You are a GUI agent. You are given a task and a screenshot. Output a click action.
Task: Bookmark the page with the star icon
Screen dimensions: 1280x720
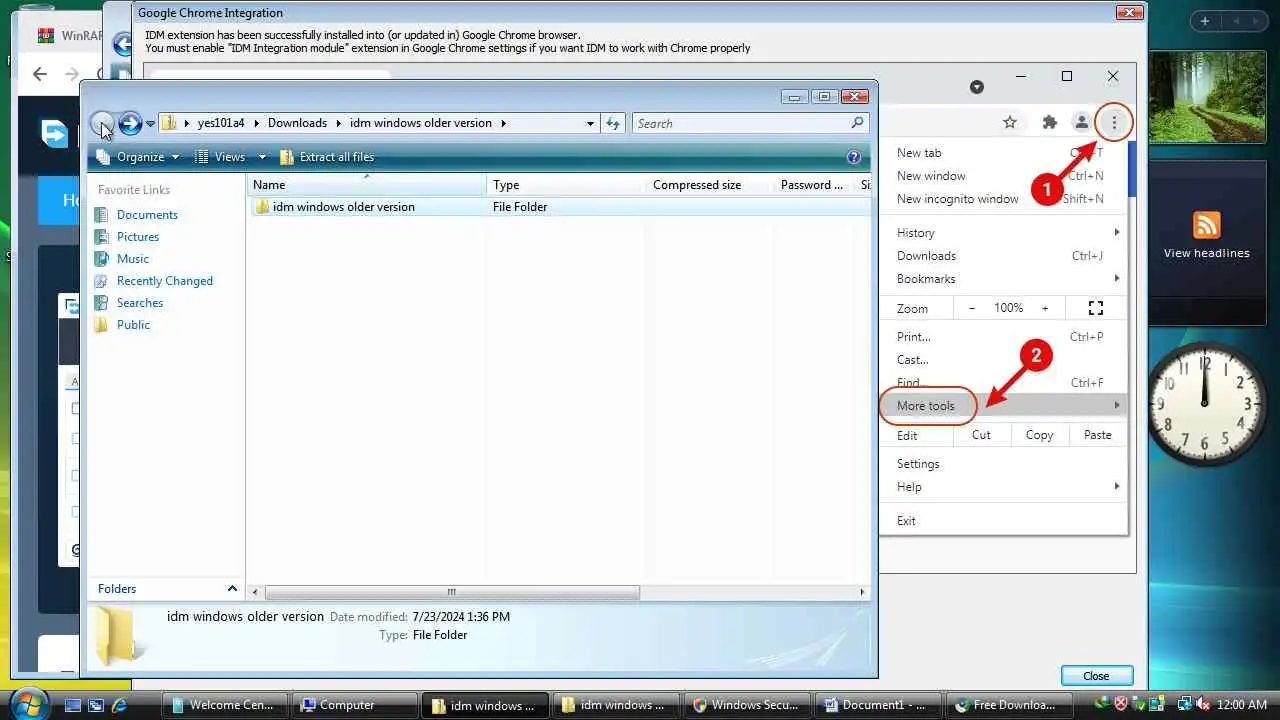1010,122
